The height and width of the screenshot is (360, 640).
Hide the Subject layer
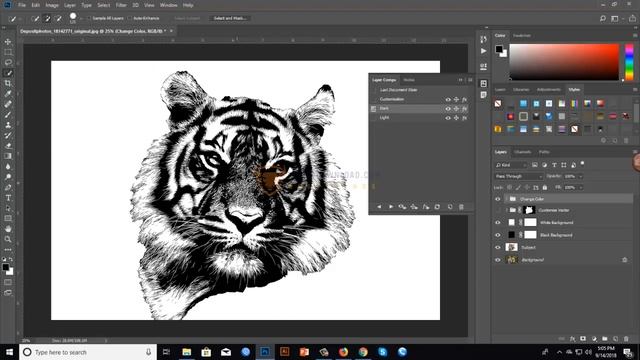(498, 247)
